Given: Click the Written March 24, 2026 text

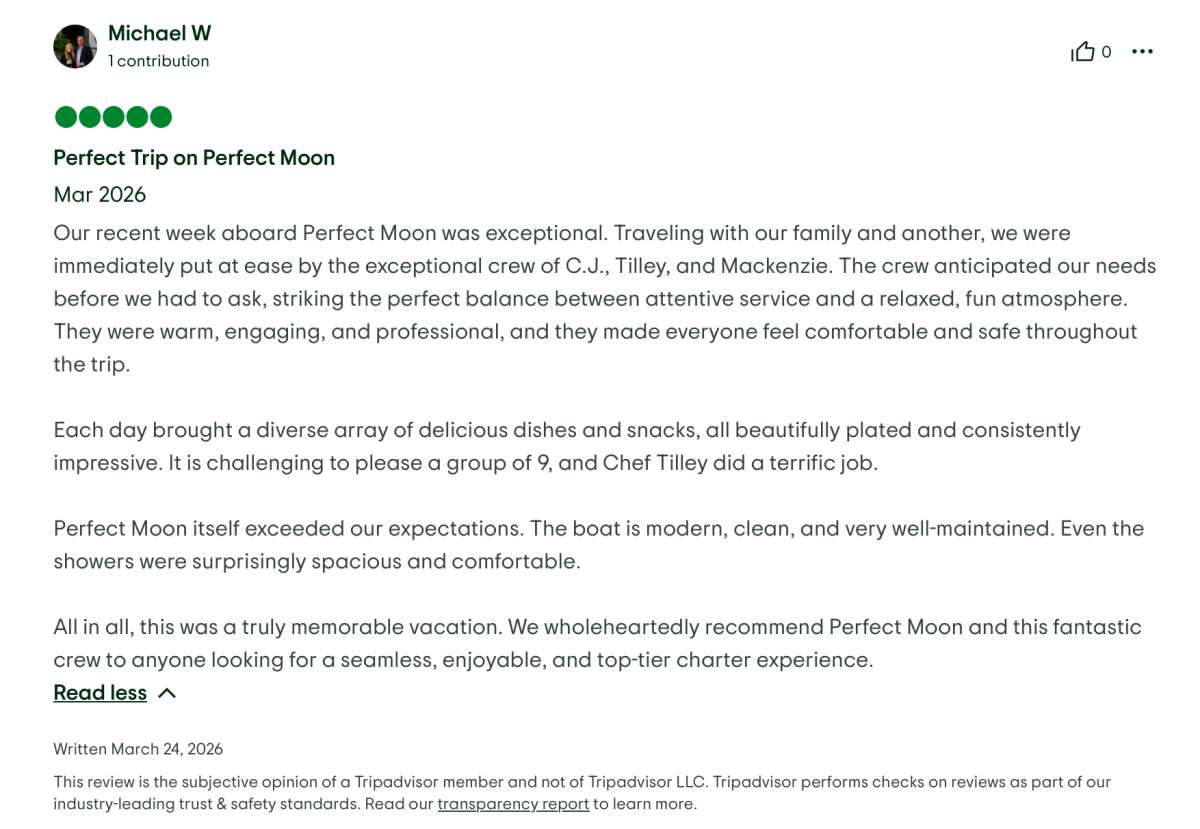Looking at the screenshot, I should pyautogui.click(x=138, y=749).
